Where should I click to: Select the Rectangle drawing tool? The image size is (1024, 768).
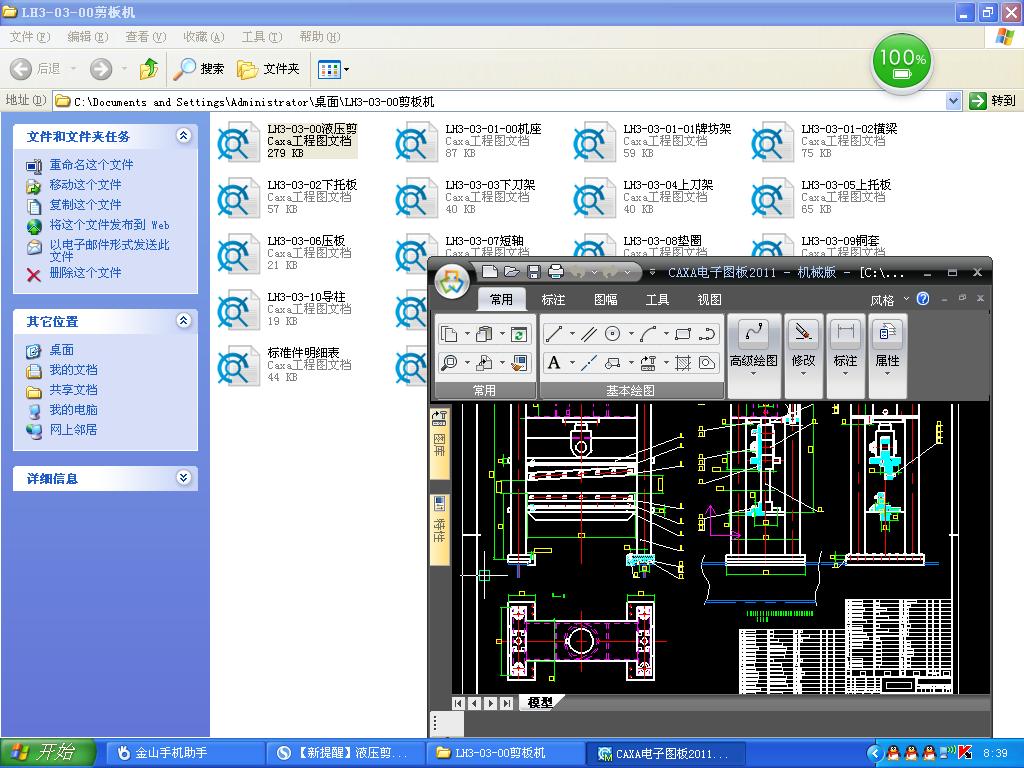(x=683, y=334)
